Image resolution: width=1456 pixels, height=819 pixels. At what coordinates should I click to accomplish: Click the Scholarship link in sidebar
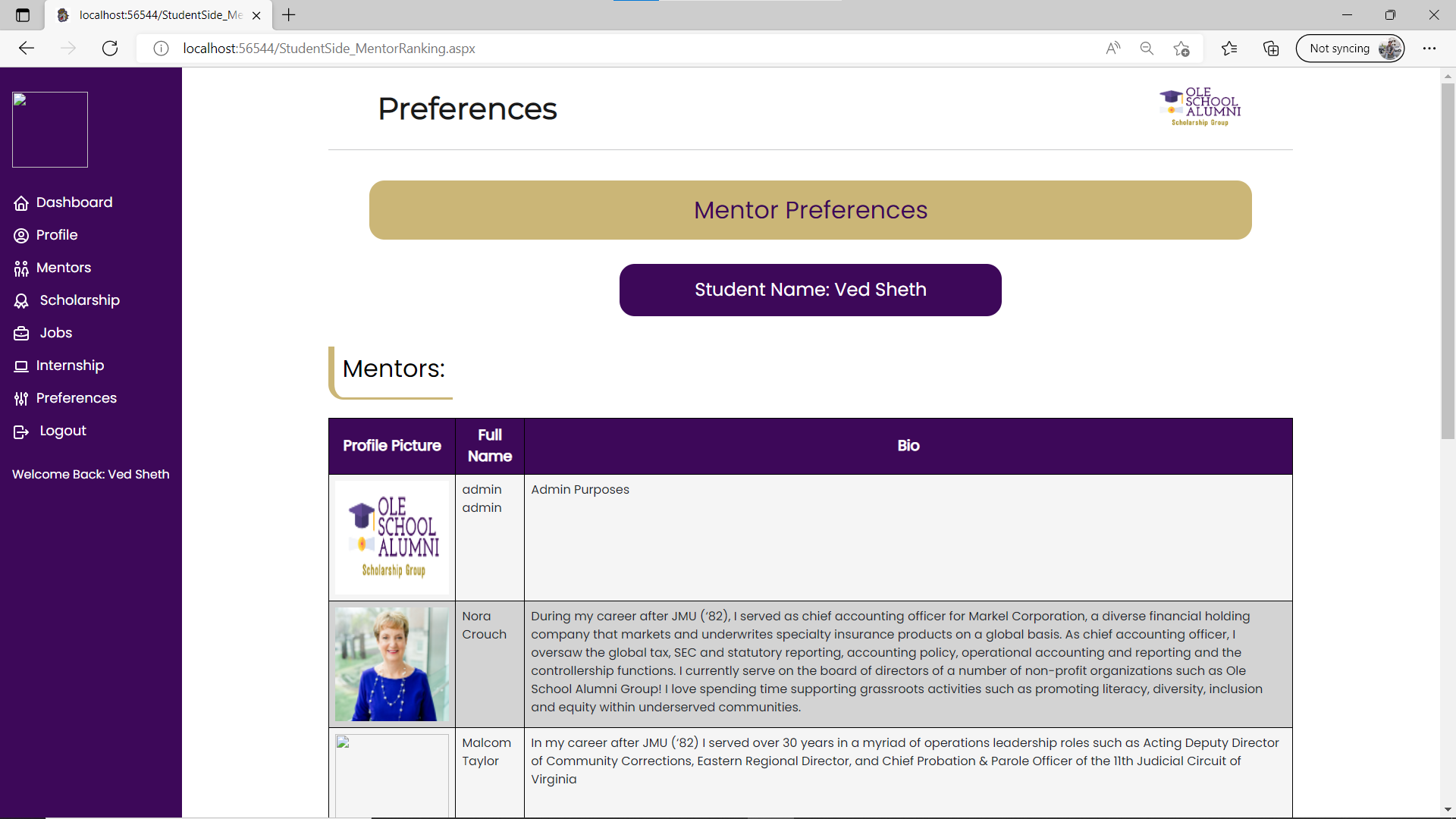click(80, 300)
